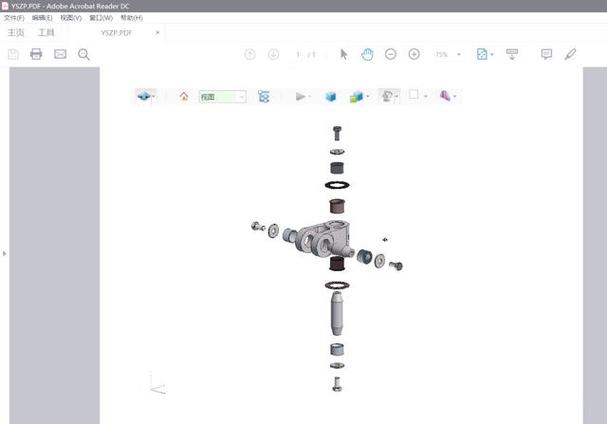Click the fit page icon
Image resolution: width=607 pixels, height=424 pixels.
[x=482, y=54]
